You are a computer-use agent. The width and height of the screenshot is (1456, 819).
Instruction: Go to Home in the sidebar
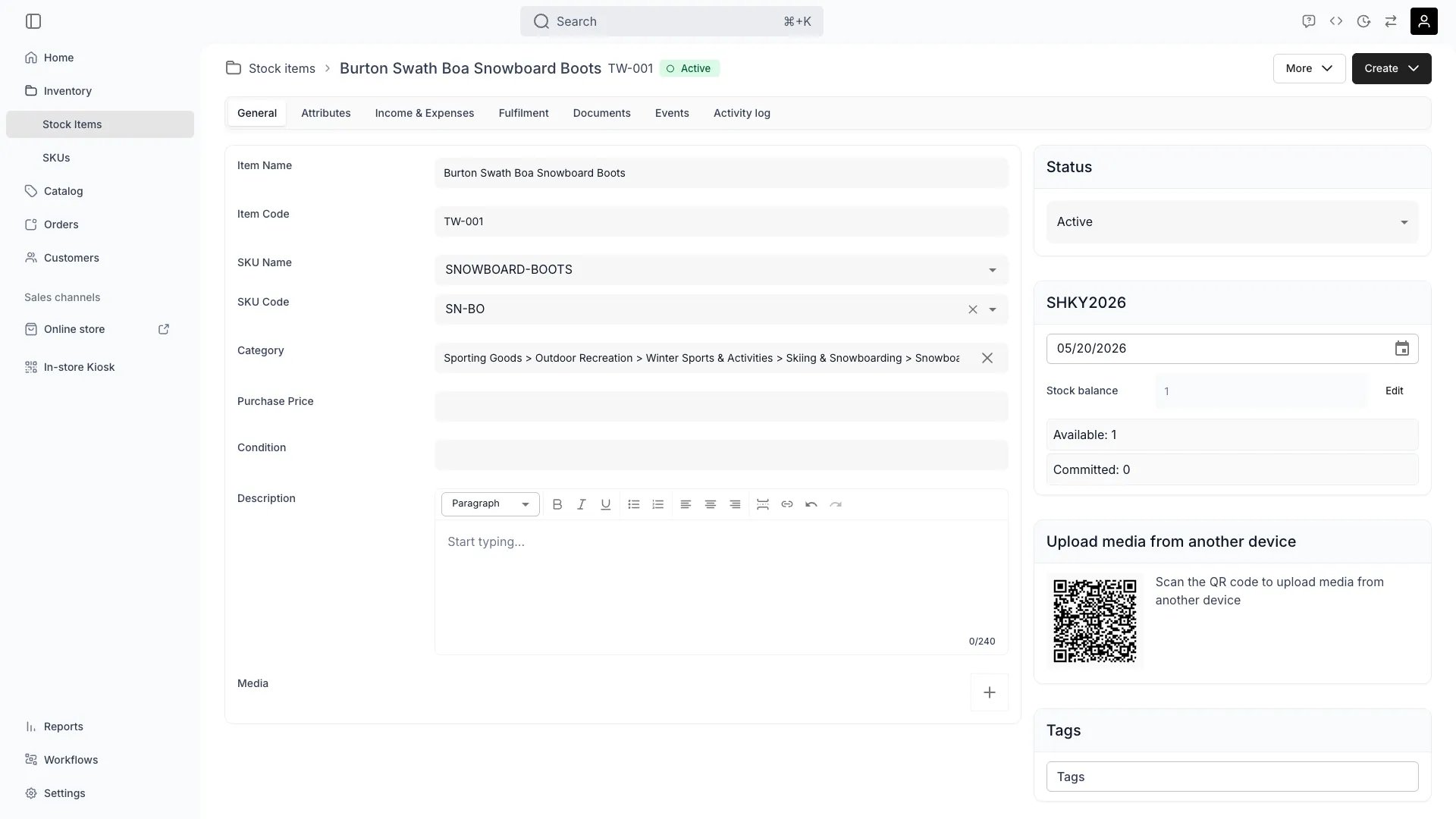point(100,58)
